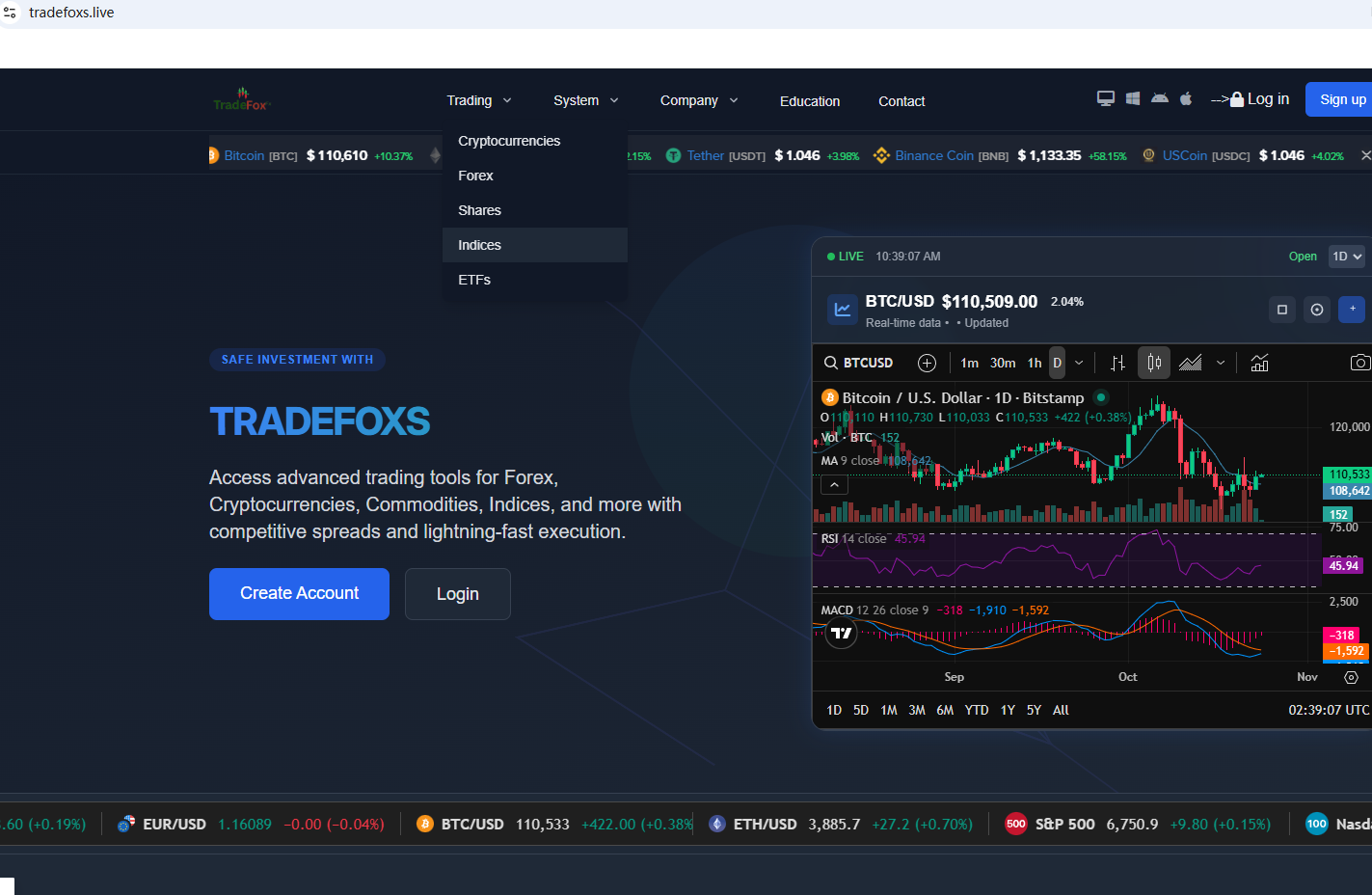The height and width of the screenshot is (895, 1372).
Task: Click the hero Login button
Action: 458,594
